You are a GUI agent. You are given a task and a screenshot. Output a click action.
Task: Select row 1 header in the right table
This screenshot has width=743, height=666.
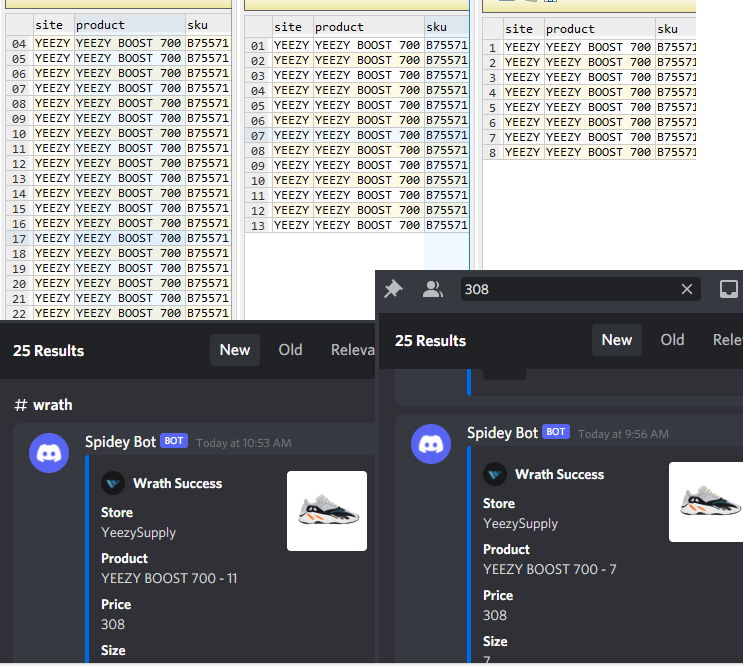click(493, 47)
